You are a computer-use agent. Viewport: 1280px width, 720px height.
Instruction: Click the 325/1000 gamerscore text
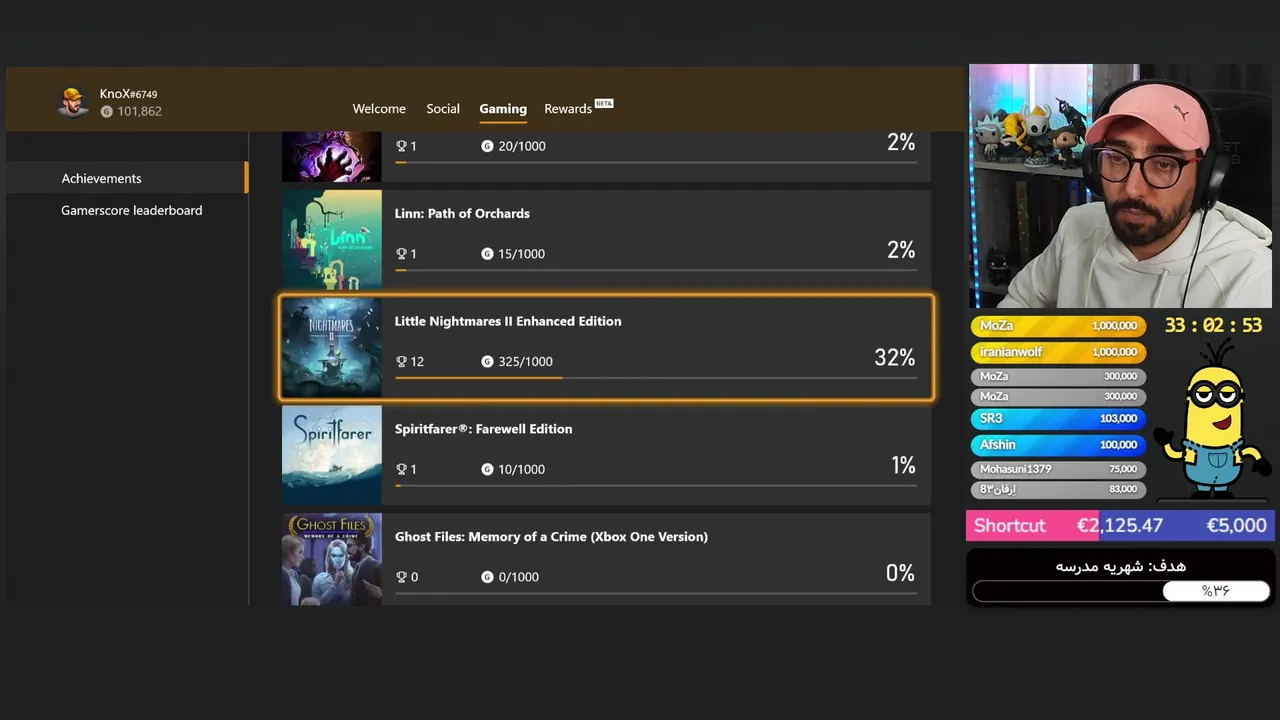[x=525, y=362]
